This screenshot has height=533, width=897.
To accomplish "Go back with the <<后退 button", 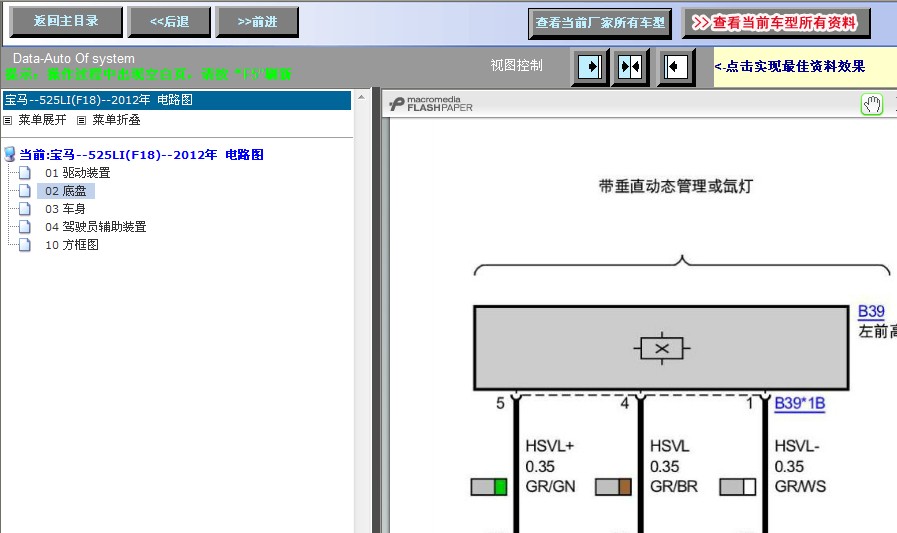I will (x=169, y=22).
